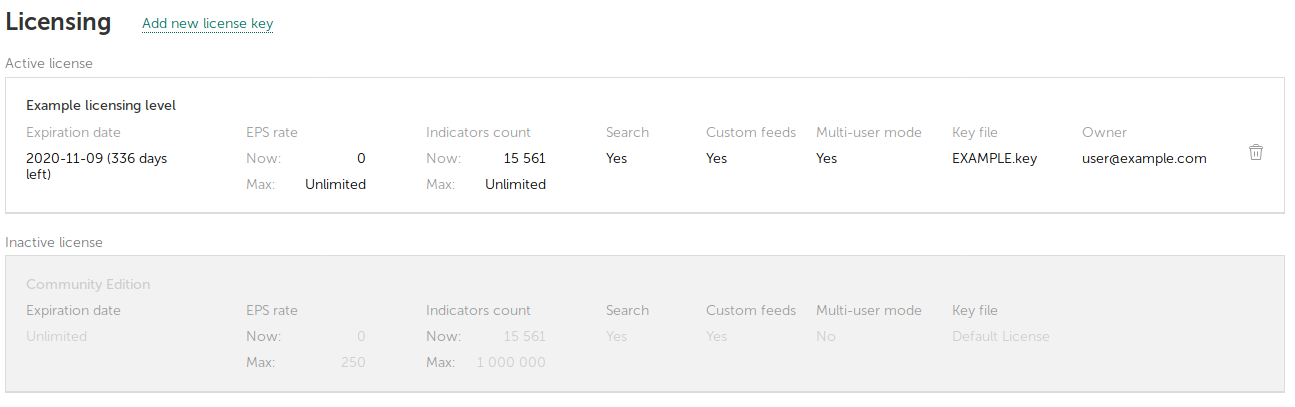The image size is (1295, 407).
Task: Click the 1 000 000 max indicators value
Action: click(x=511, y=362)
